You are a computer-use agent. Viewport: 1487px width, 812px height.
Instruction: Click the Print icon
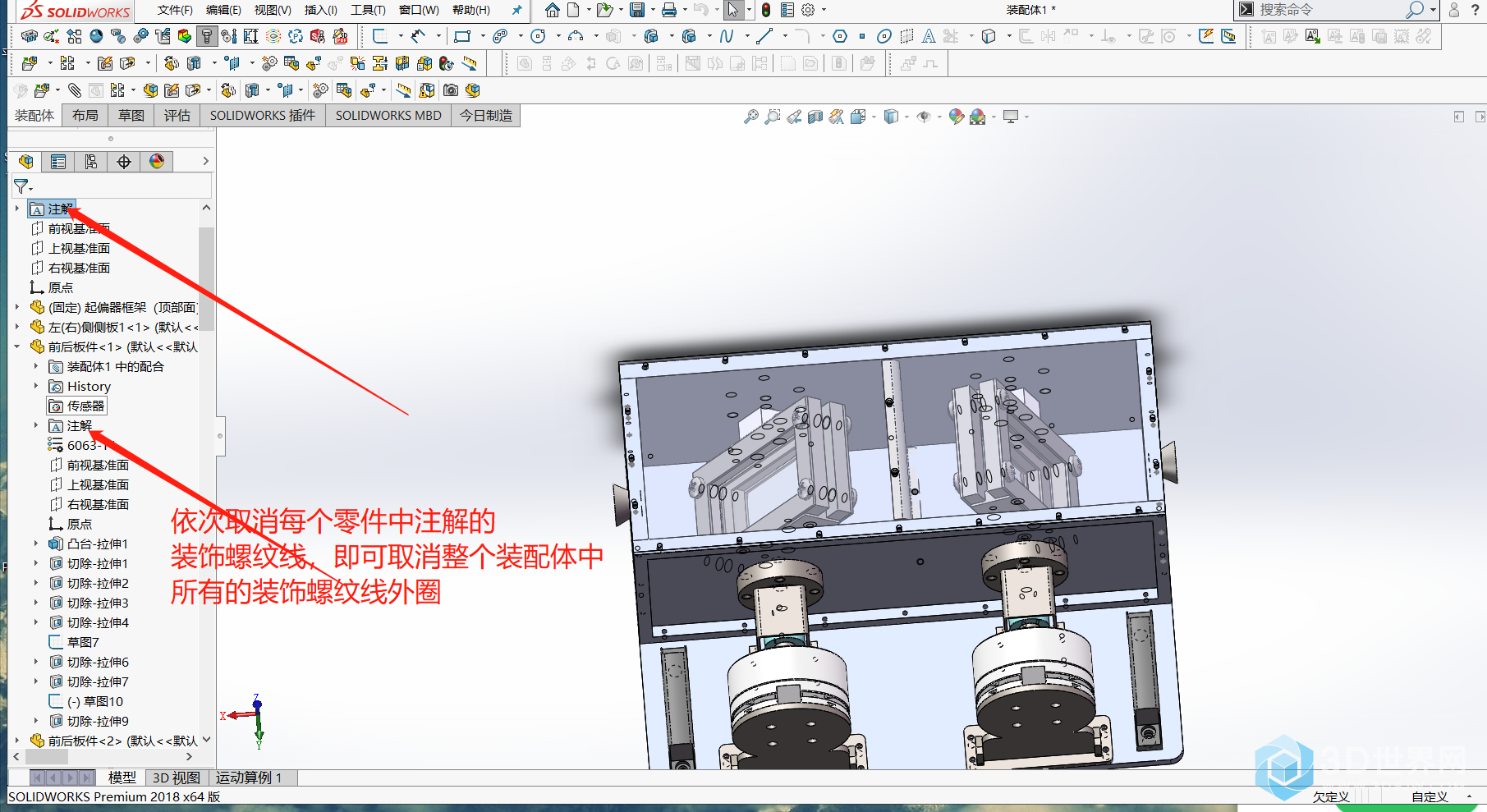pyautogui.click(x=669, y=10)
